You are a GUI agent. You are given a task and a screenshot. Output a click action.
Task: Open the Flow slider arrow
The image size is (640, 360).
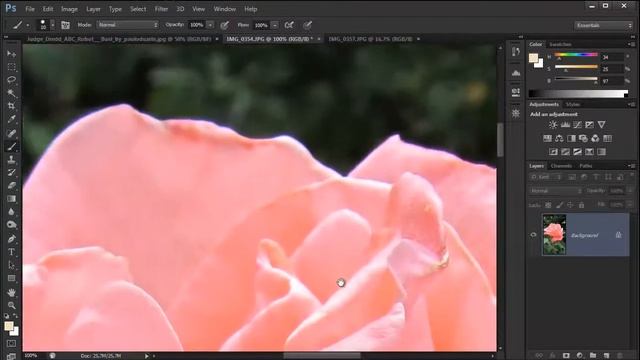(x=275, y=25)
